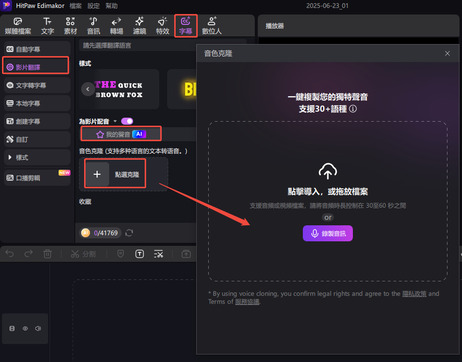
Task: Click the shield marker icon in timeline toolbar
Action: [x=121, y=254]
